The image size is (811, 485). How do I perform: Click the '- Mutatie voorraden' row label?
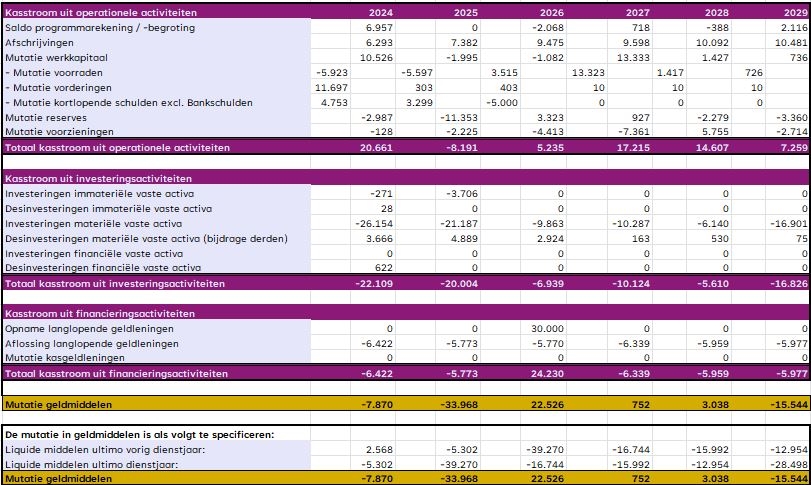tap(52, 72)
